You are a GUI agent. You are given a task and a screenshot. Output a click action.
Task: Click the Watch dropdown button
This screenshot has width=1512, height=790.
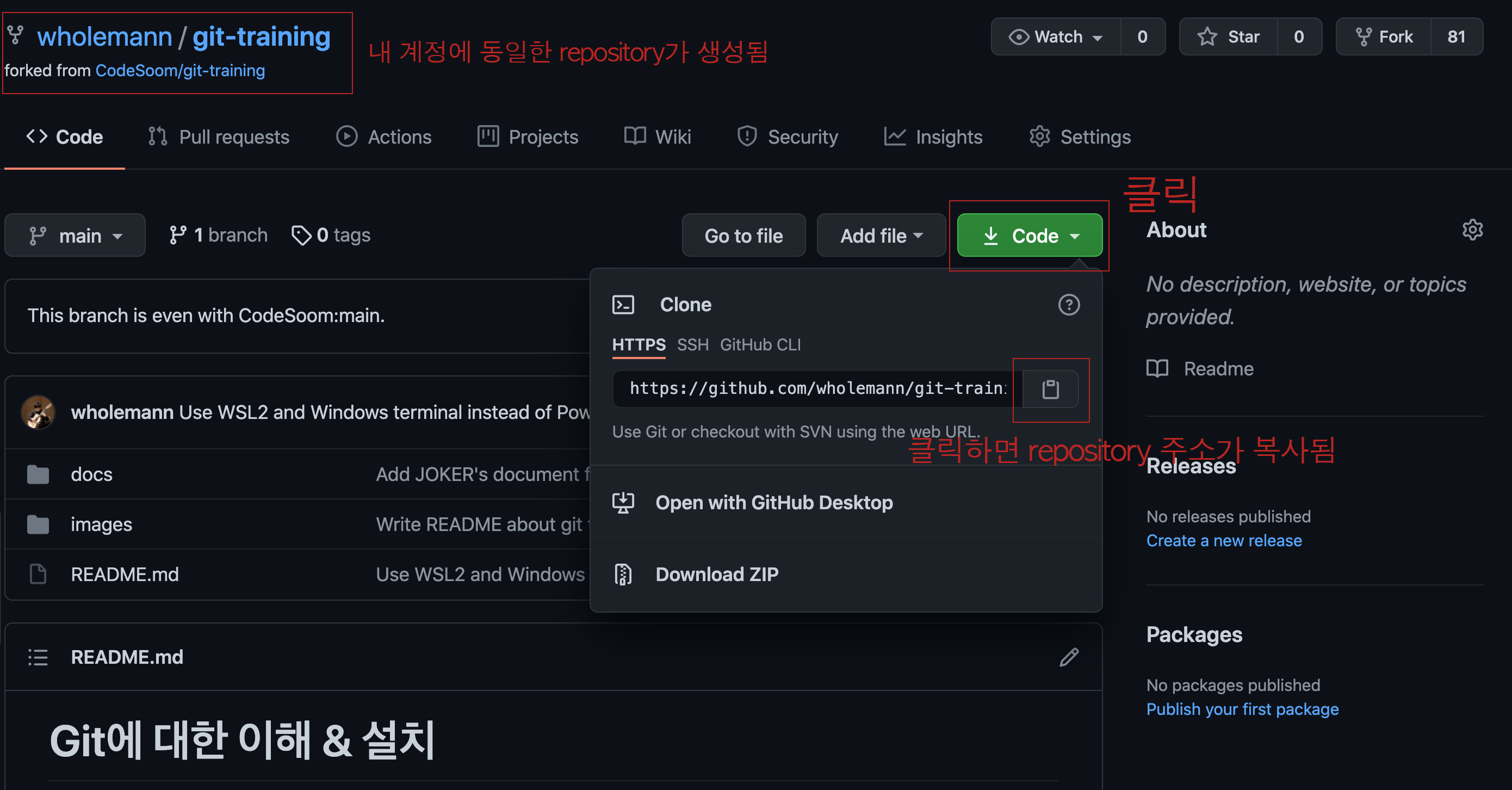coord(1056,37)
